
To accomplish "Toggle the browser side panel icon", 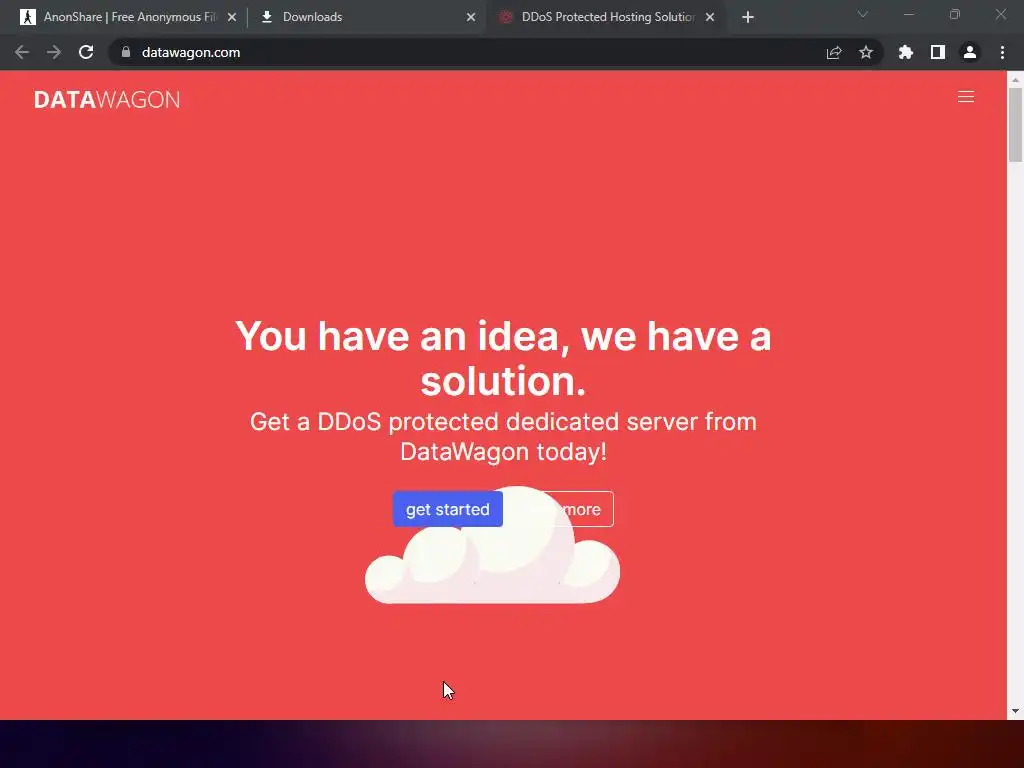I will pos(938,52).
